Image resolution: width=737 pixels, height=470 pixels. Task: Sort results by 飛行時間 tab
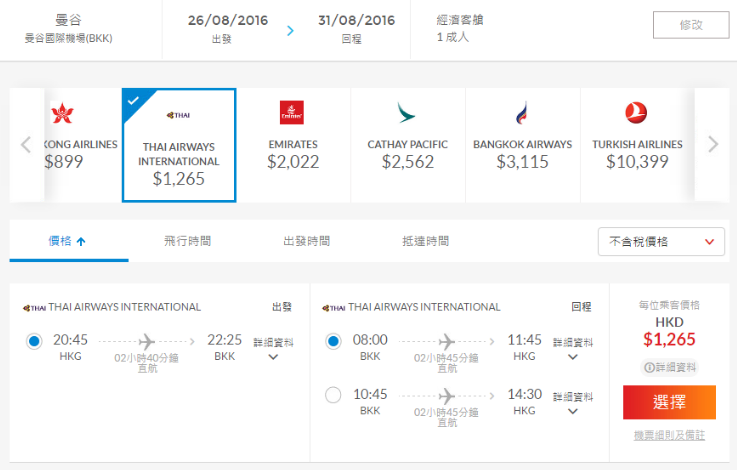tap(188, 241)
